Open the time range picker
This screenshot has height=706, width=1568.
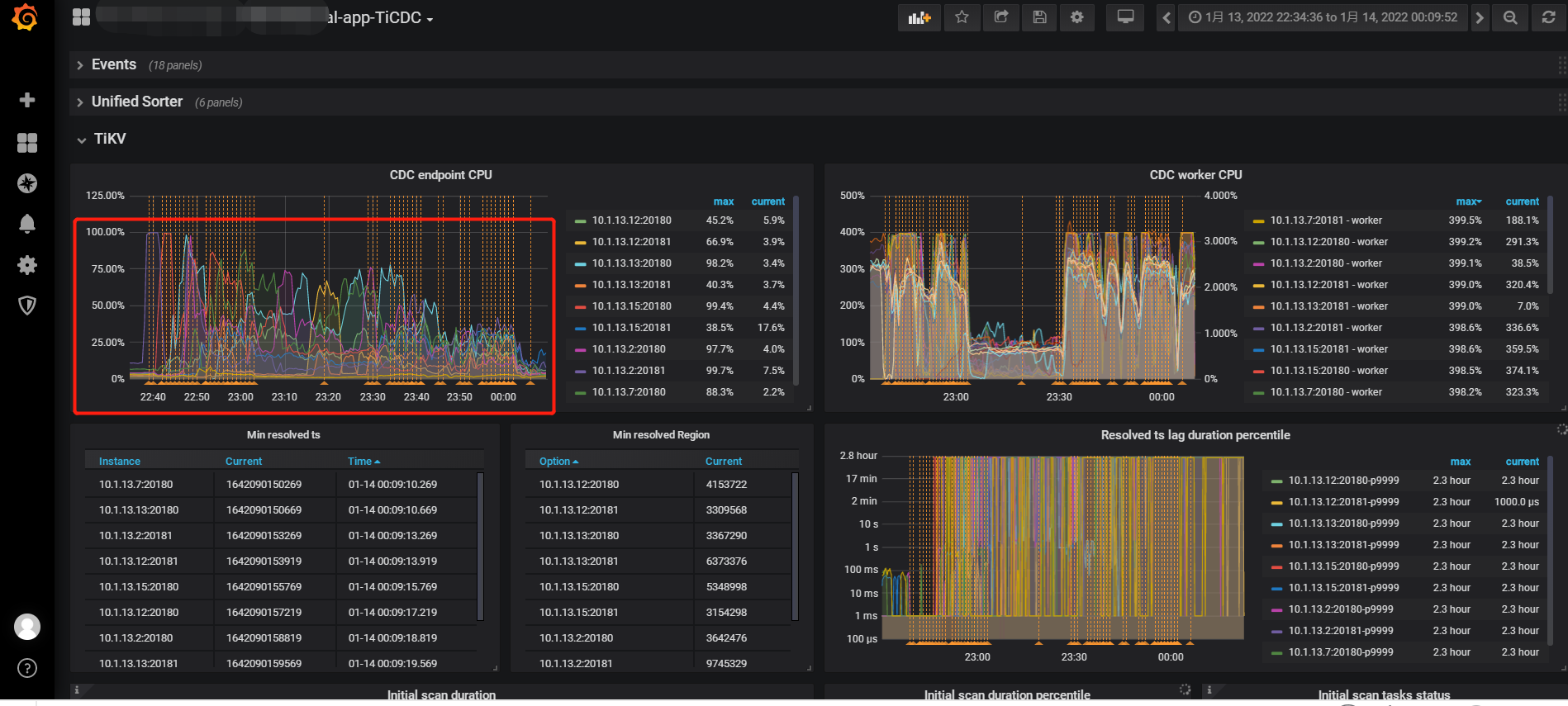click(x=1323, y=17)
